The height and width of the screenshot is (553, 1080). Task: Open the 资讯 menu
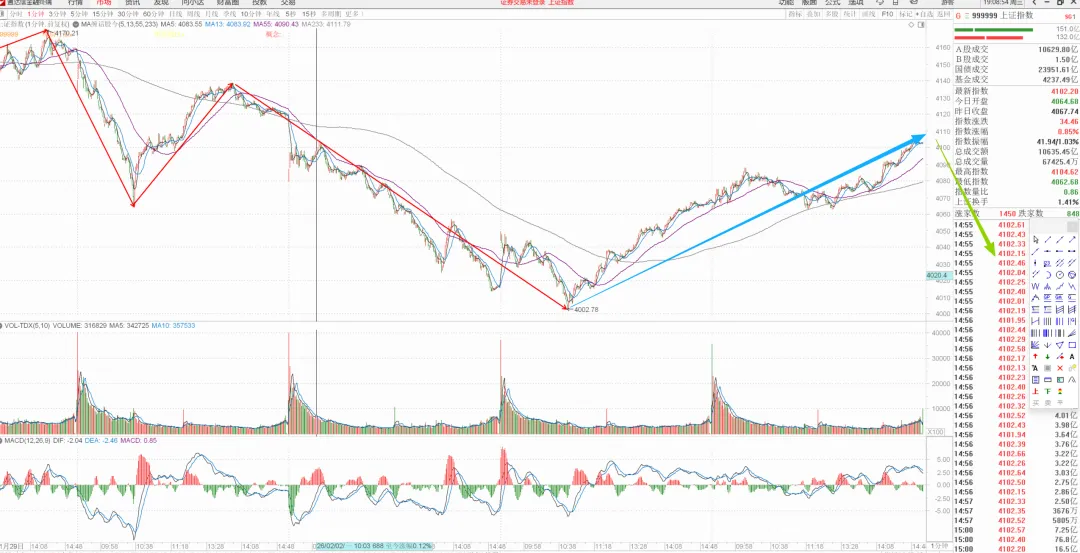(x=132, y=3)
